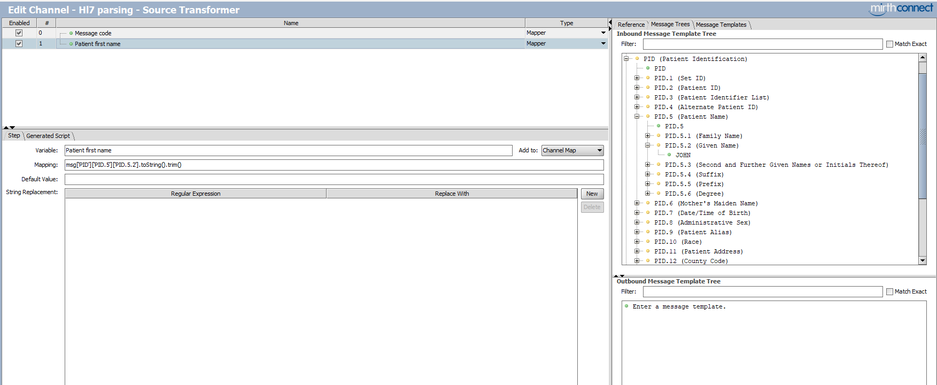937x385 pixels.
Task: Toggle Match Exact for Inbound tree filter
Action: tap(890, 44)
